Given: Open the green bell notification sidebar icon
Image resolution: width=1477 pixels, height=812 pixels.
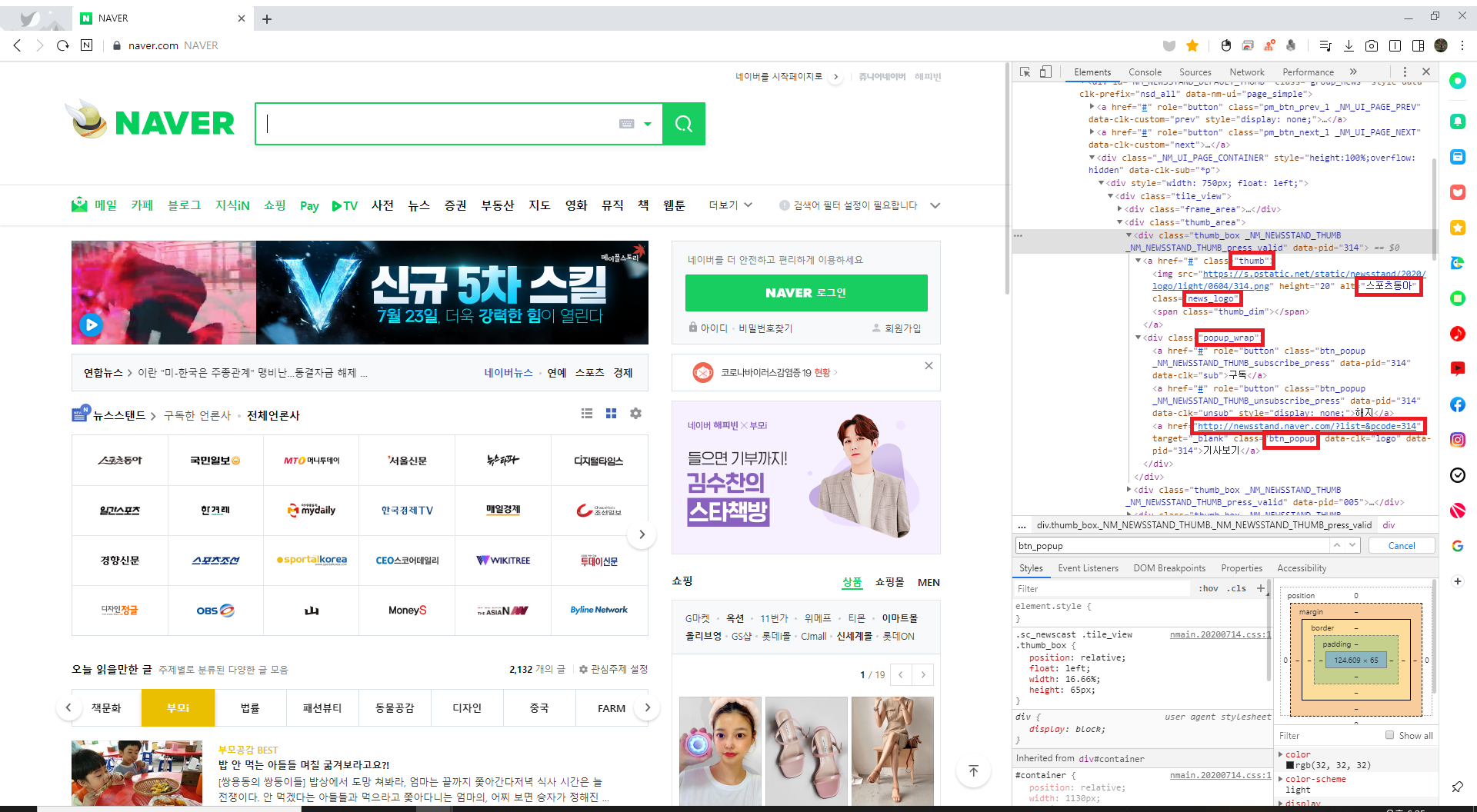Looking at the screenshot, I should coord(1458,121).
